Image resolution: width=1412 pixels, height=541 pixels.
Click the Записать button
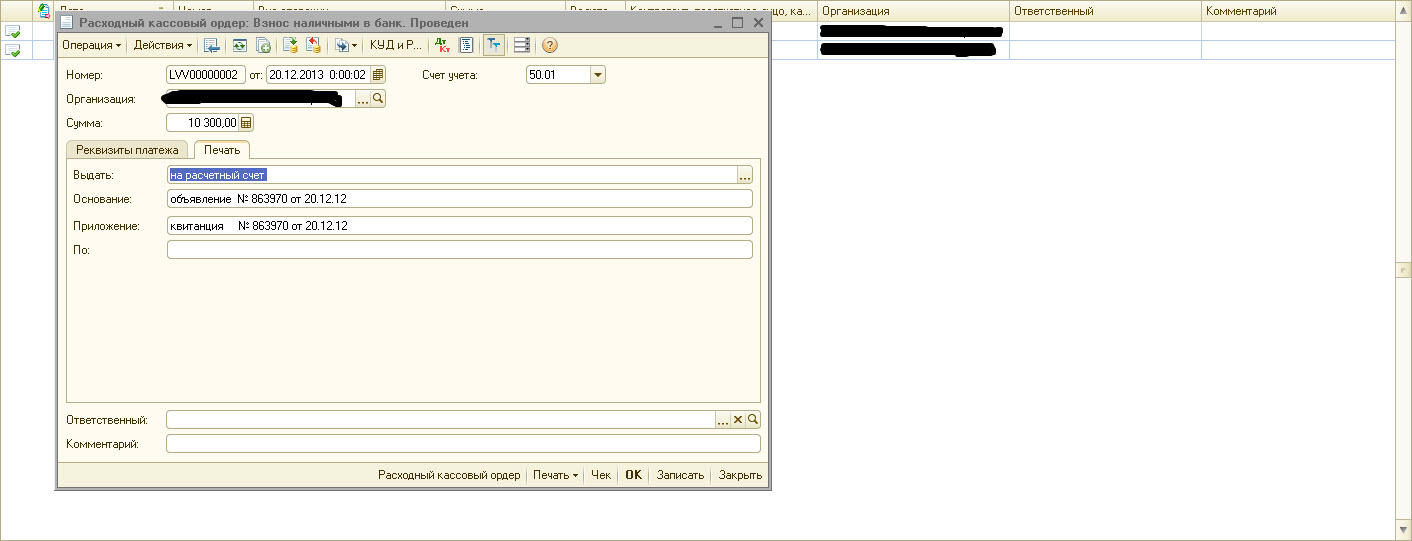pyautogui.click(x=680, y=475)
